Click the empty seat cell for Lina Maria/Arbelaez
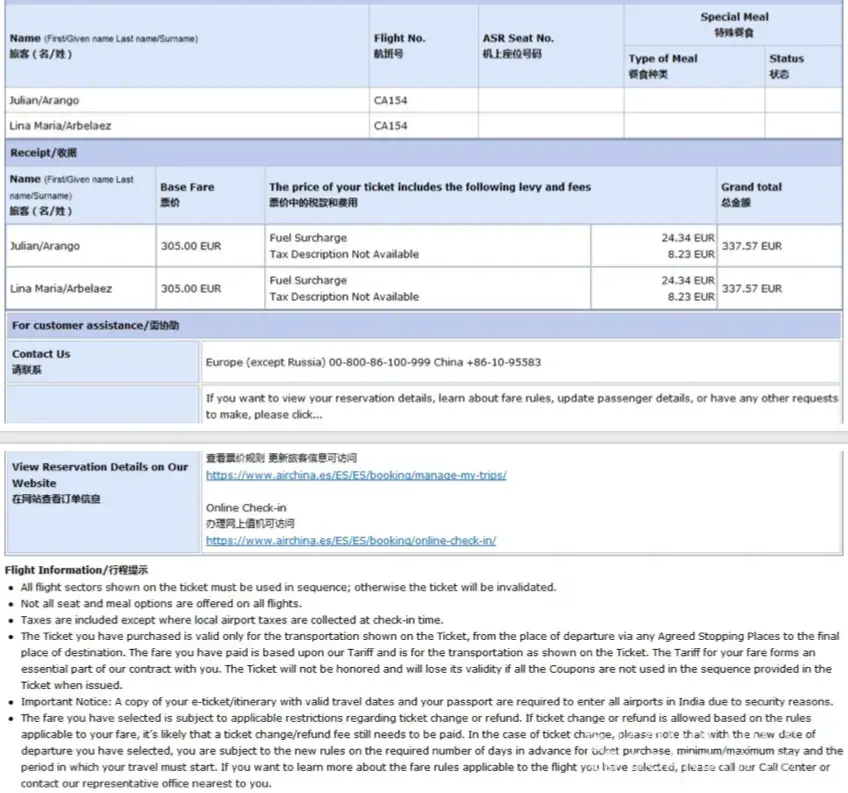 [550, 126]
